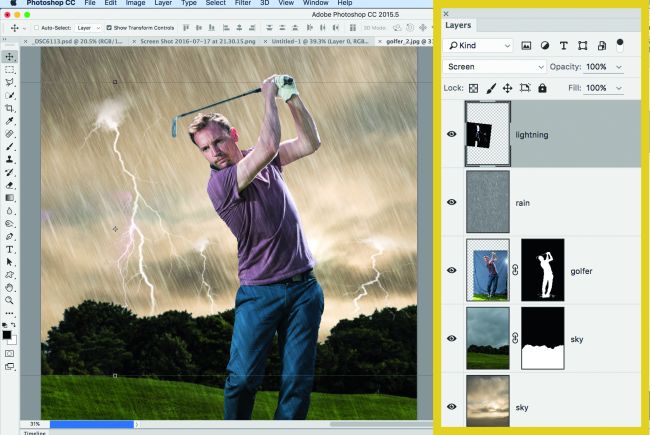
Task: Select the History Brush tool
Action: (x=9, y=172)
